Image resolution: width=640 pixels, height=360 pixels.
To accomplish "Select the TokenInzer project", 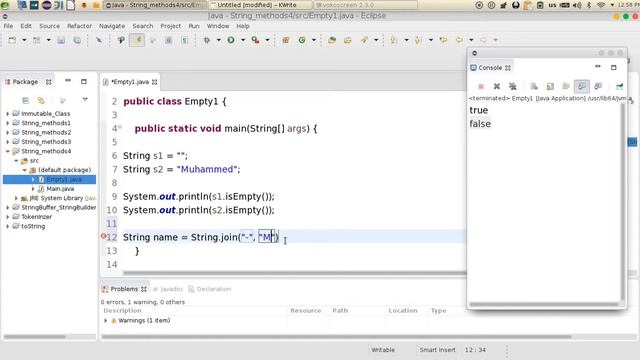I will (x=36, y=217).
